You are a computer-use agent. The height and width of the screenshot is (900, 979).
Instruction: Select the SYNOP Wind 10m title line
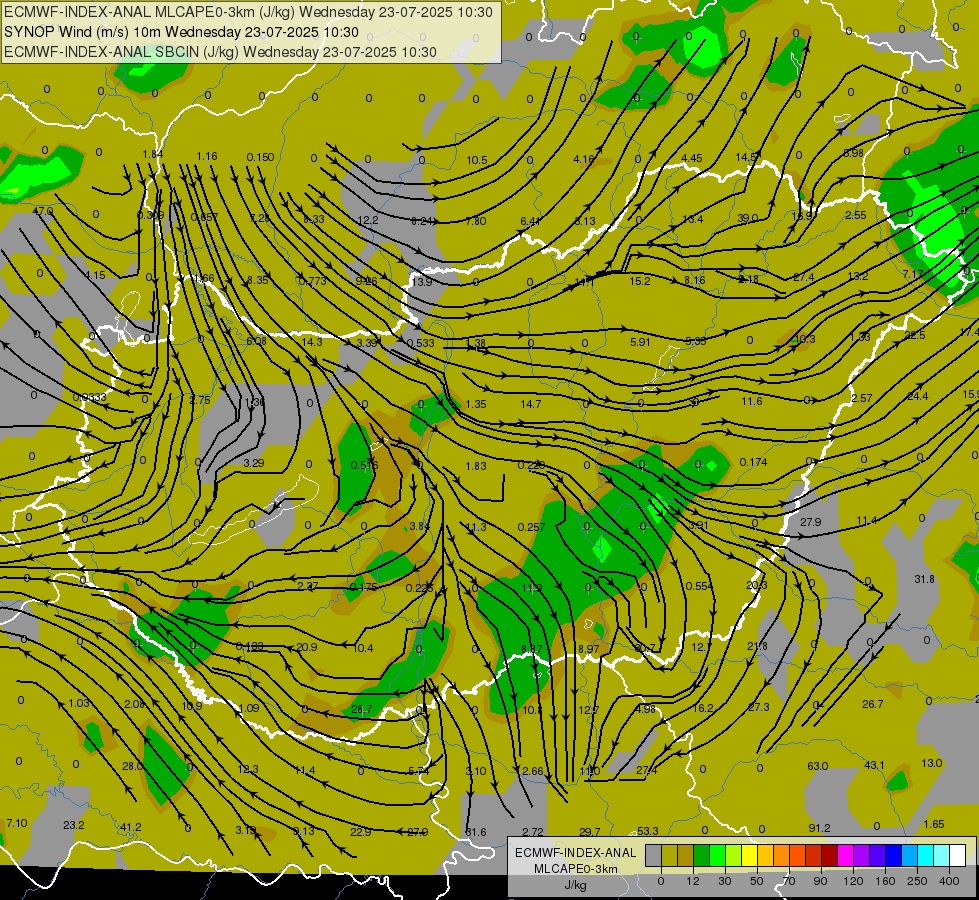[181, 32]
